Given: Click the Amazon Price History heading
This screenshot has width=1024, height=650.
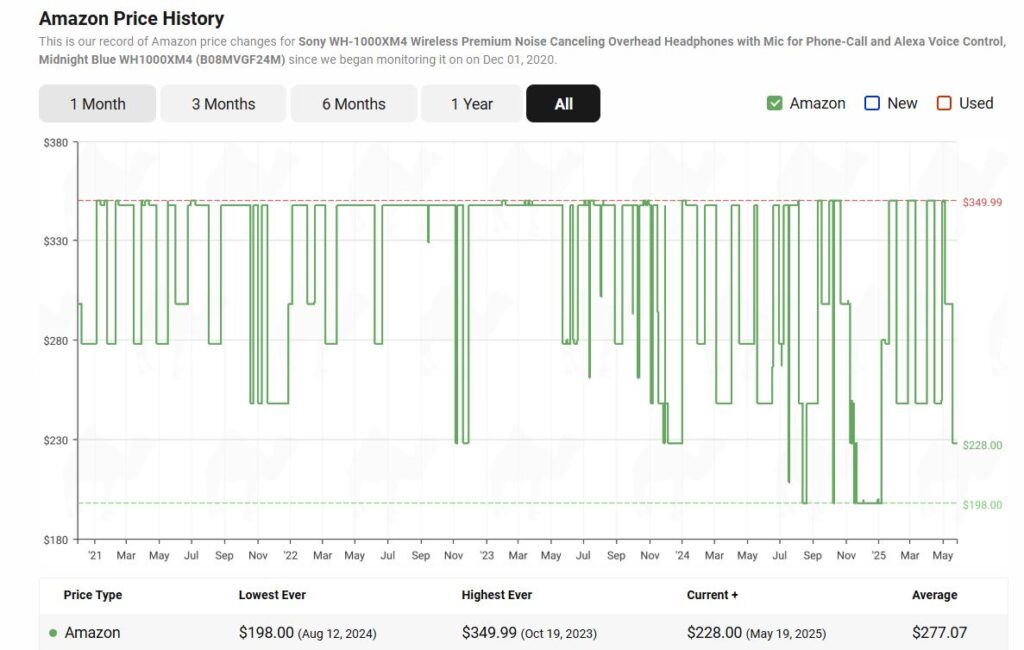Looking at the screenshot, I should (x=131, y=18).
